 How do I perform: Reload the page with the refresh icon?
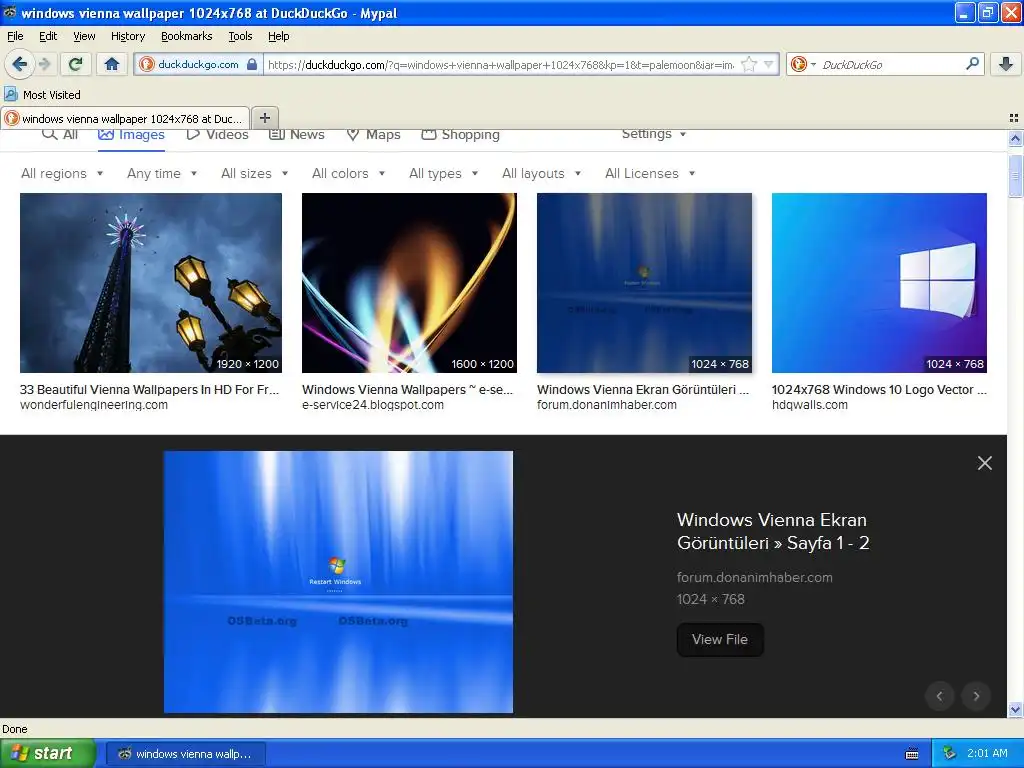[76, 64]
